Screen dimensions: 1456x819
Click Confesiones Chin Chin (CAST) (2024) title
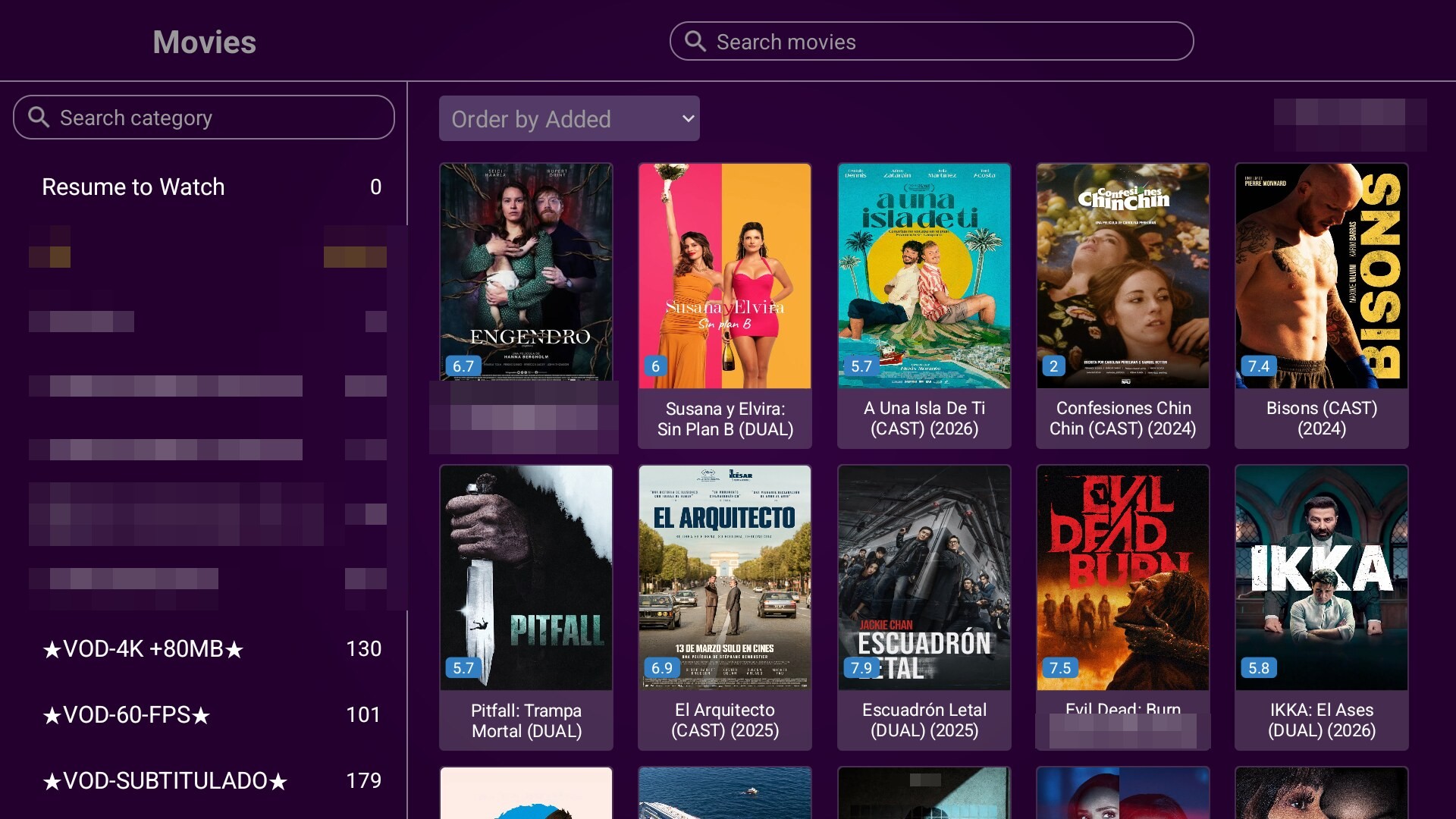click(1123, 418)
